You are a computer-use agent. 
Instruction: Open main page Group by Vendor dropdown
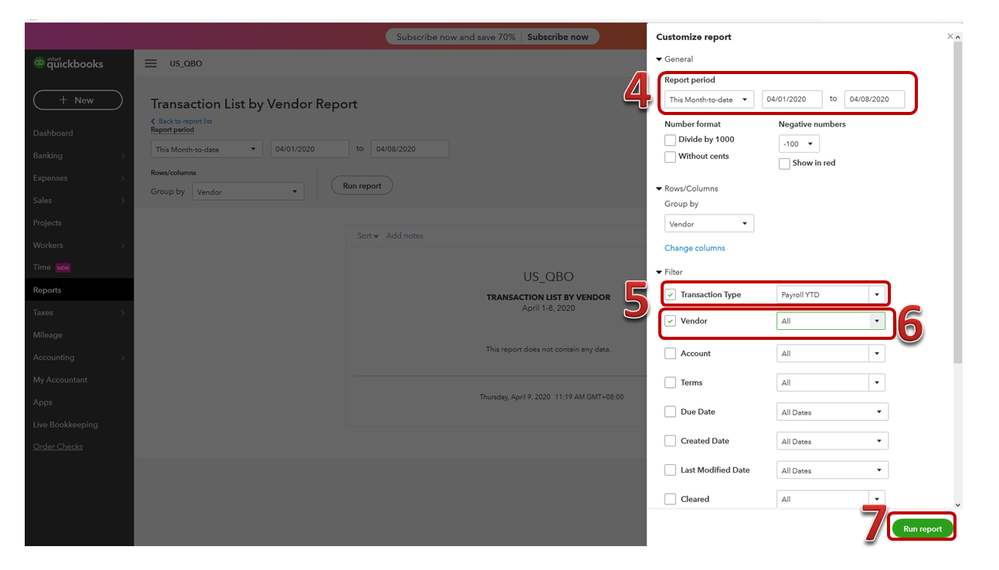(248, 192)
